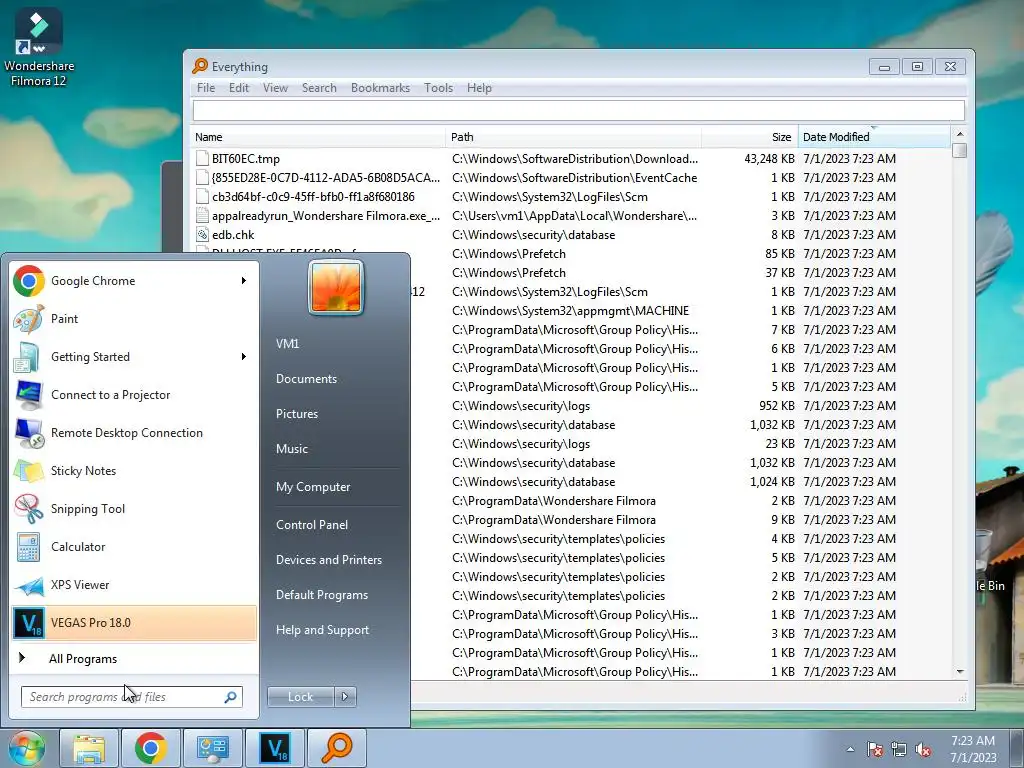Sort by Path column header
The height and width of the screenshot is (768, 1024).
click(x=573, y=137)
